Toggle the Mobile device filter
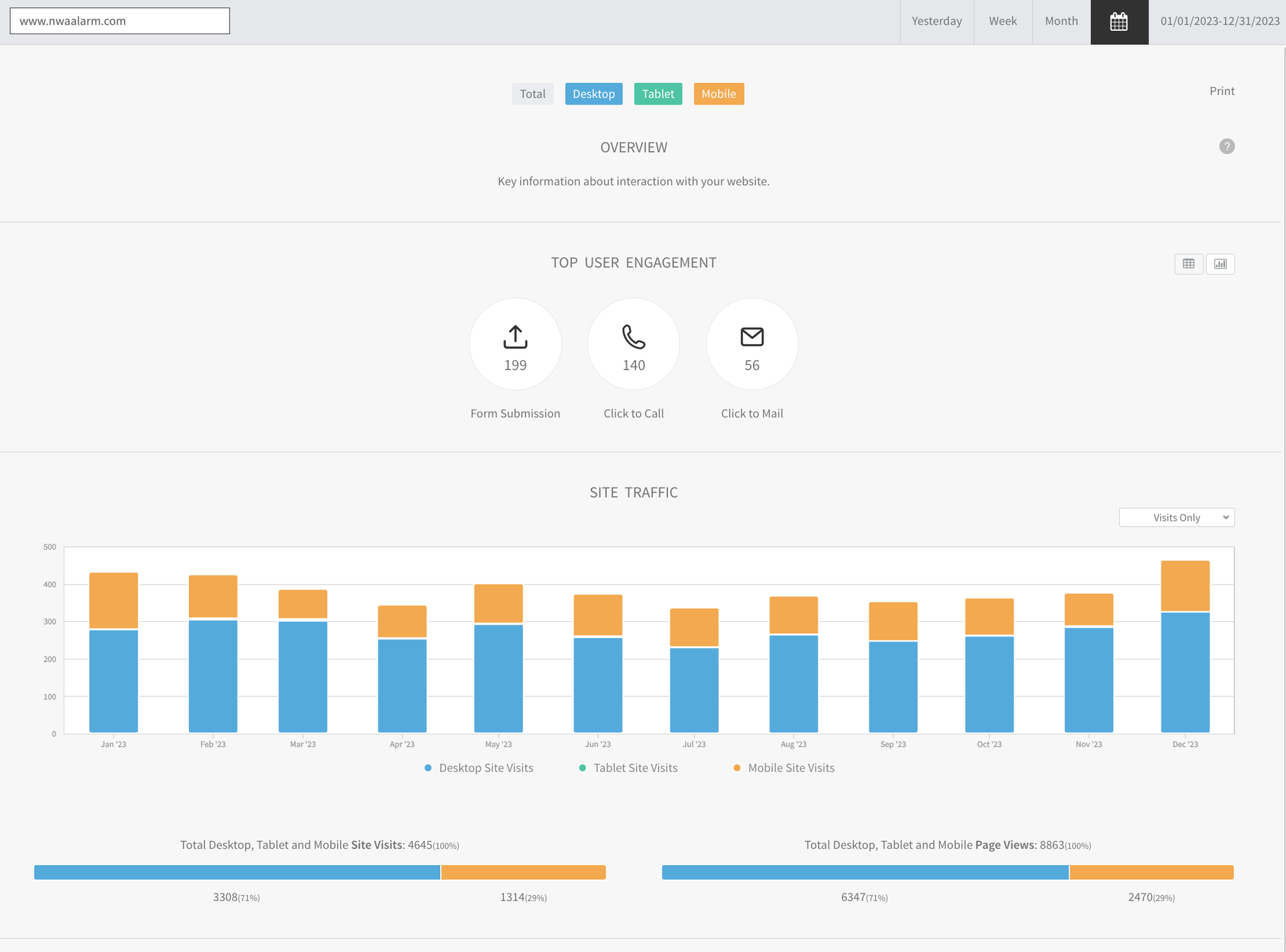1286x952 pixels. pyautogui.click(x=719, y=94)
